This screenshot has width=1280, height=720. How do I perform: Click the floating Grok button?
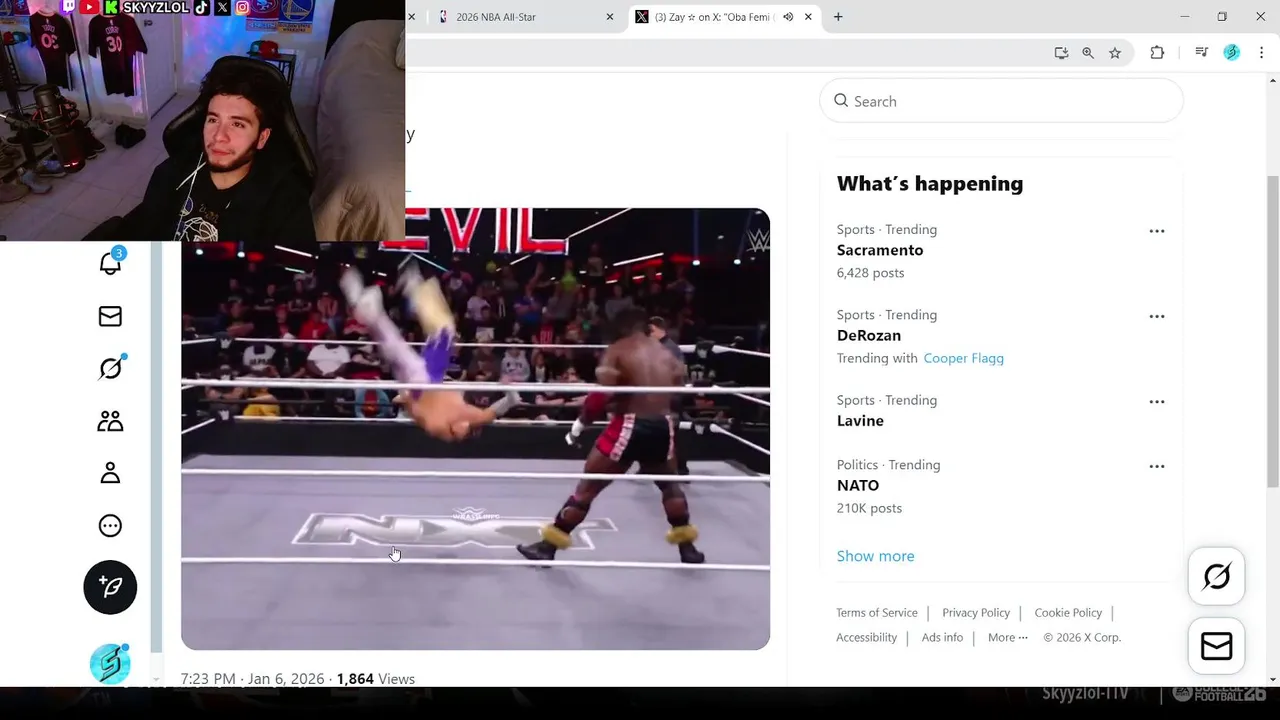click(1216, 576)
